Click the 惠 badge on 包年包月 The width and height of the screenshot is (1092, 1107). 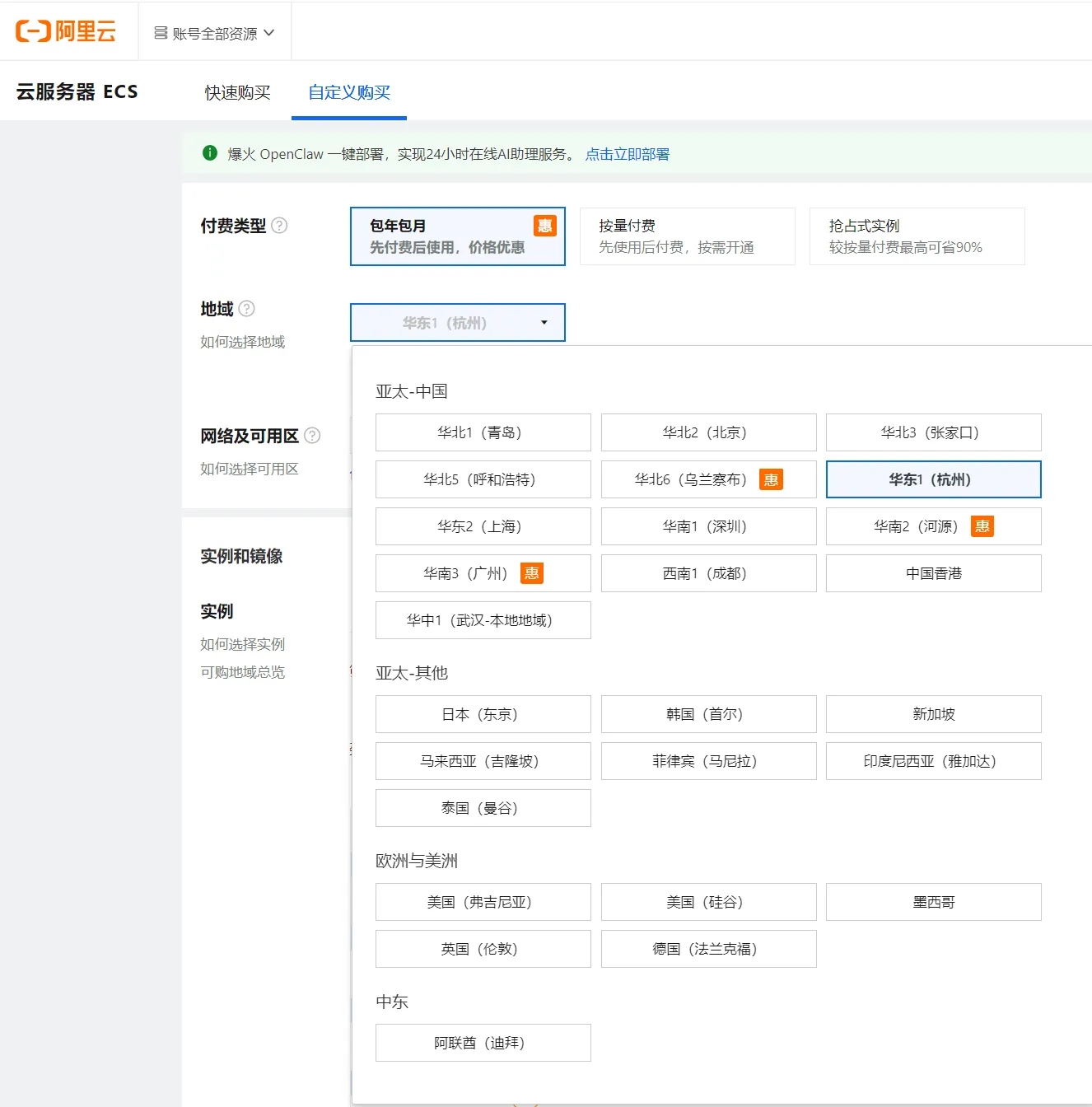(x=545, y=226)
